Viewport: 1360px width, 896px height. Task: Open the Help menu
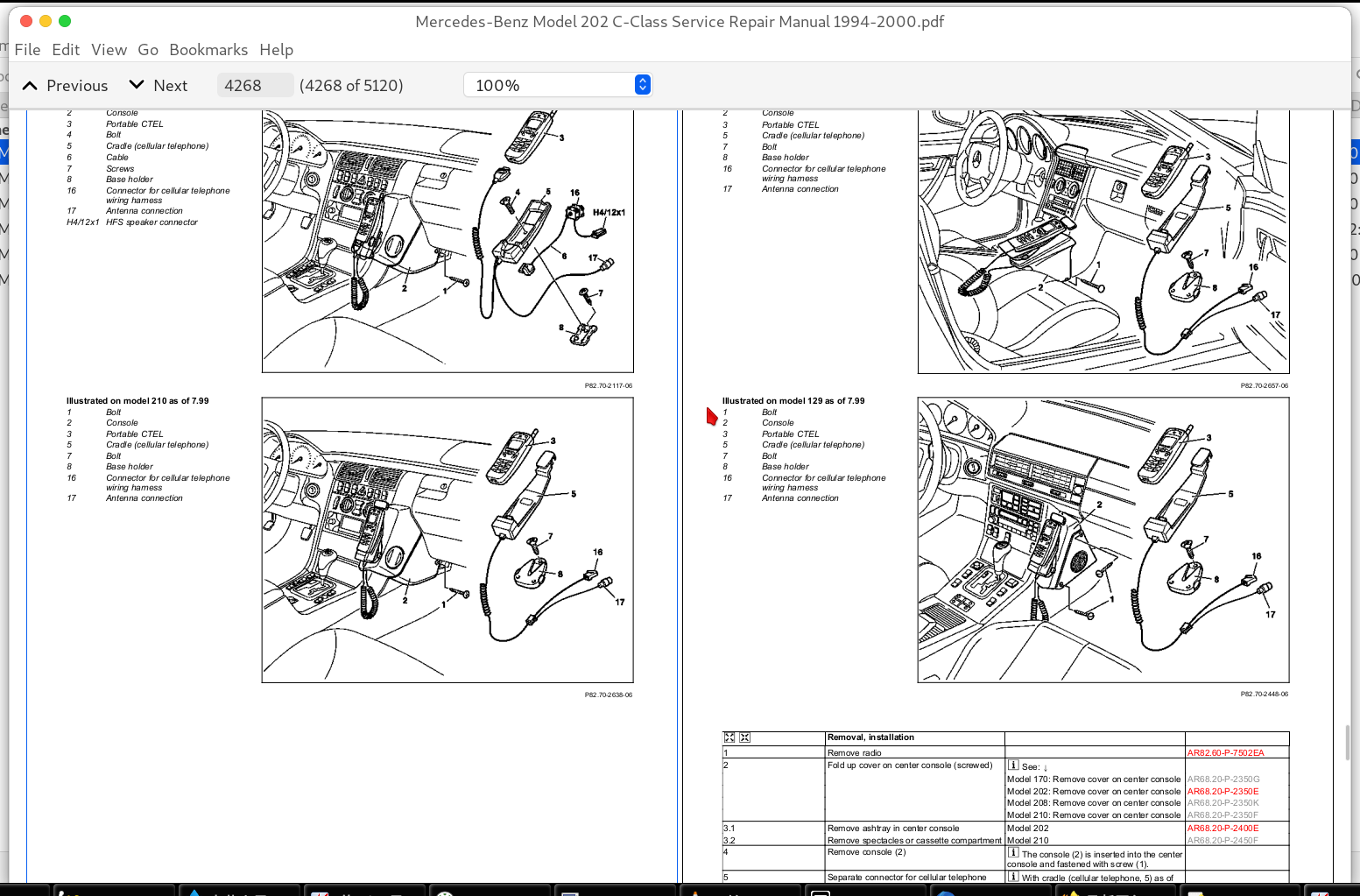[x=276, y=50]
